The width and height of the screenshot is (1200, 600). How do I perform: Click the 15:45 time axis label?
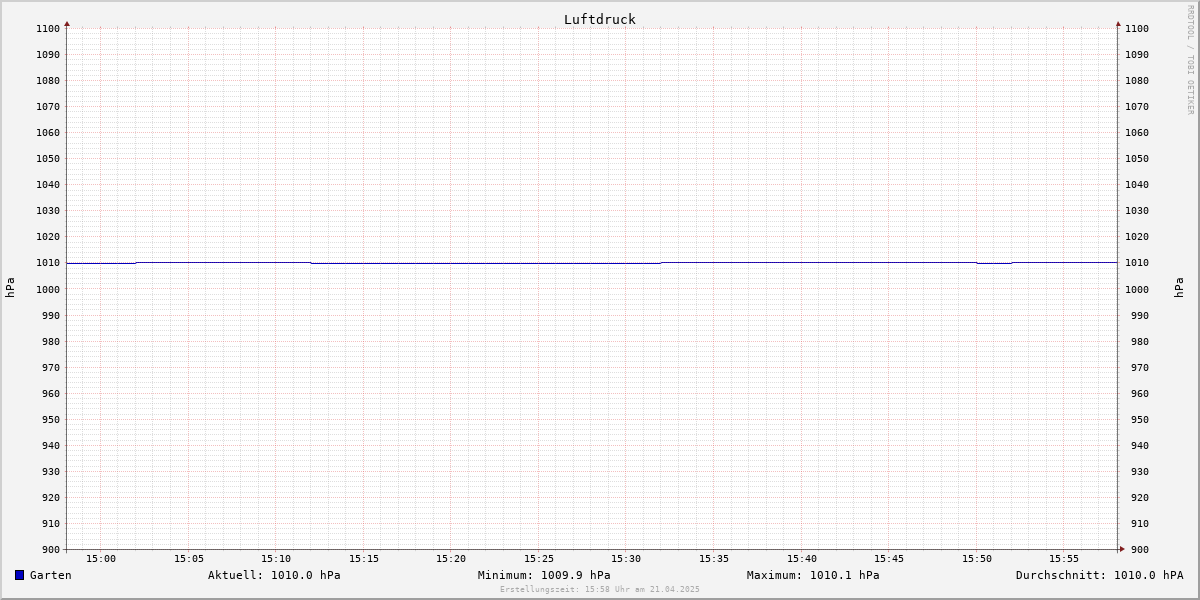889,559
